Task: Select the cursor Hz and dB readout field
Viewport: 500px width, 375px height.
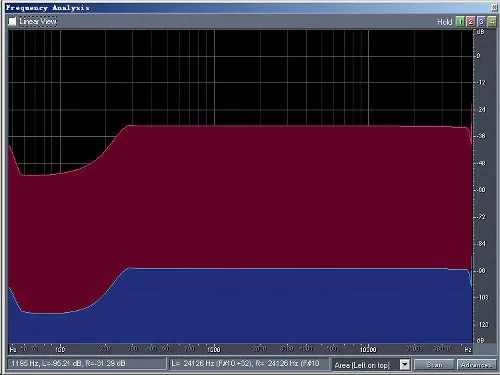Action: pos(87,363)
